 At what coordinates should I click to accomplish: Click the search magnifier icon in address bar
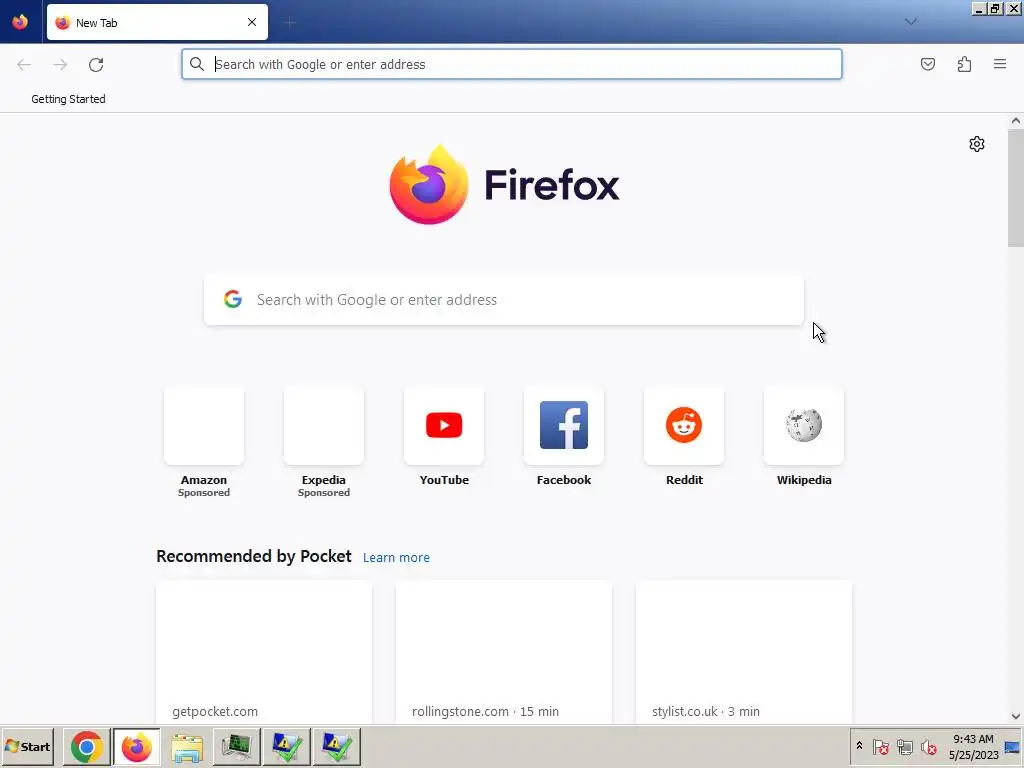pos(197,64)
